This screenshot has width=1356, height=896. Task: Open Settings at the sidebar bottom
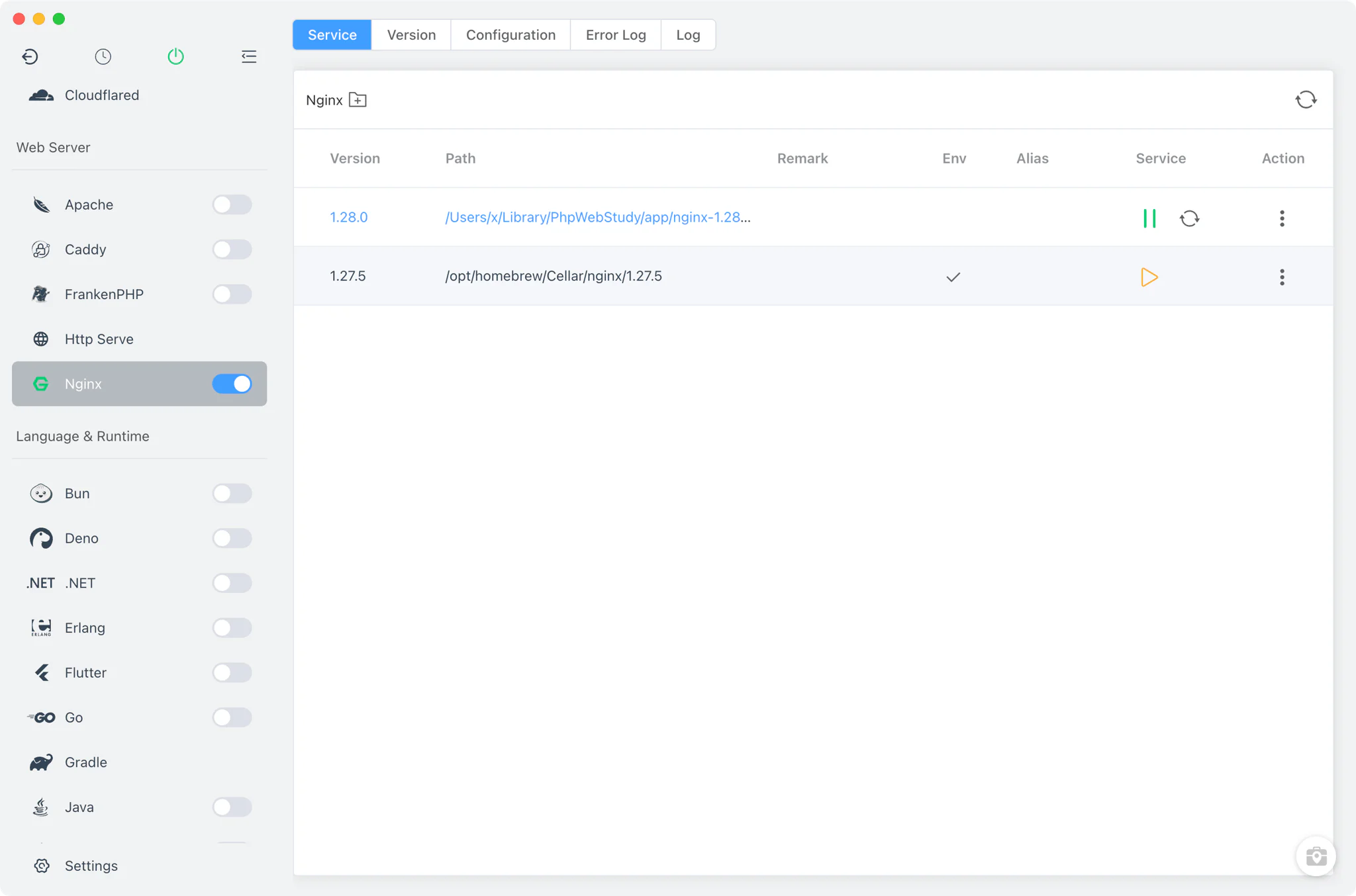pos(139,866)
